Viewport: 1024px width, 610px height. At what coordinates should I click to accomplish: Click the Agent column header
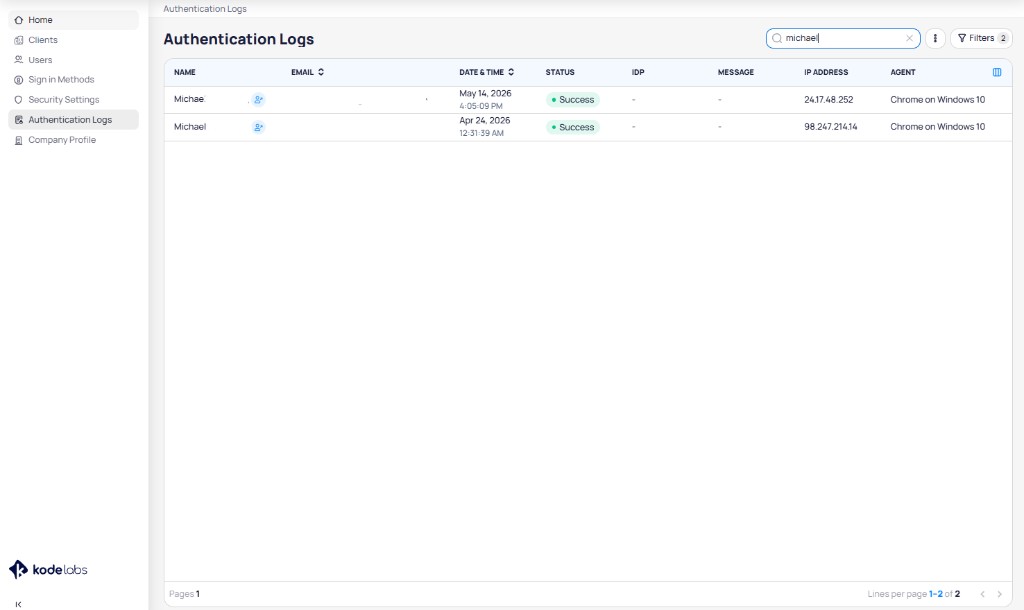tap(903, 72)
